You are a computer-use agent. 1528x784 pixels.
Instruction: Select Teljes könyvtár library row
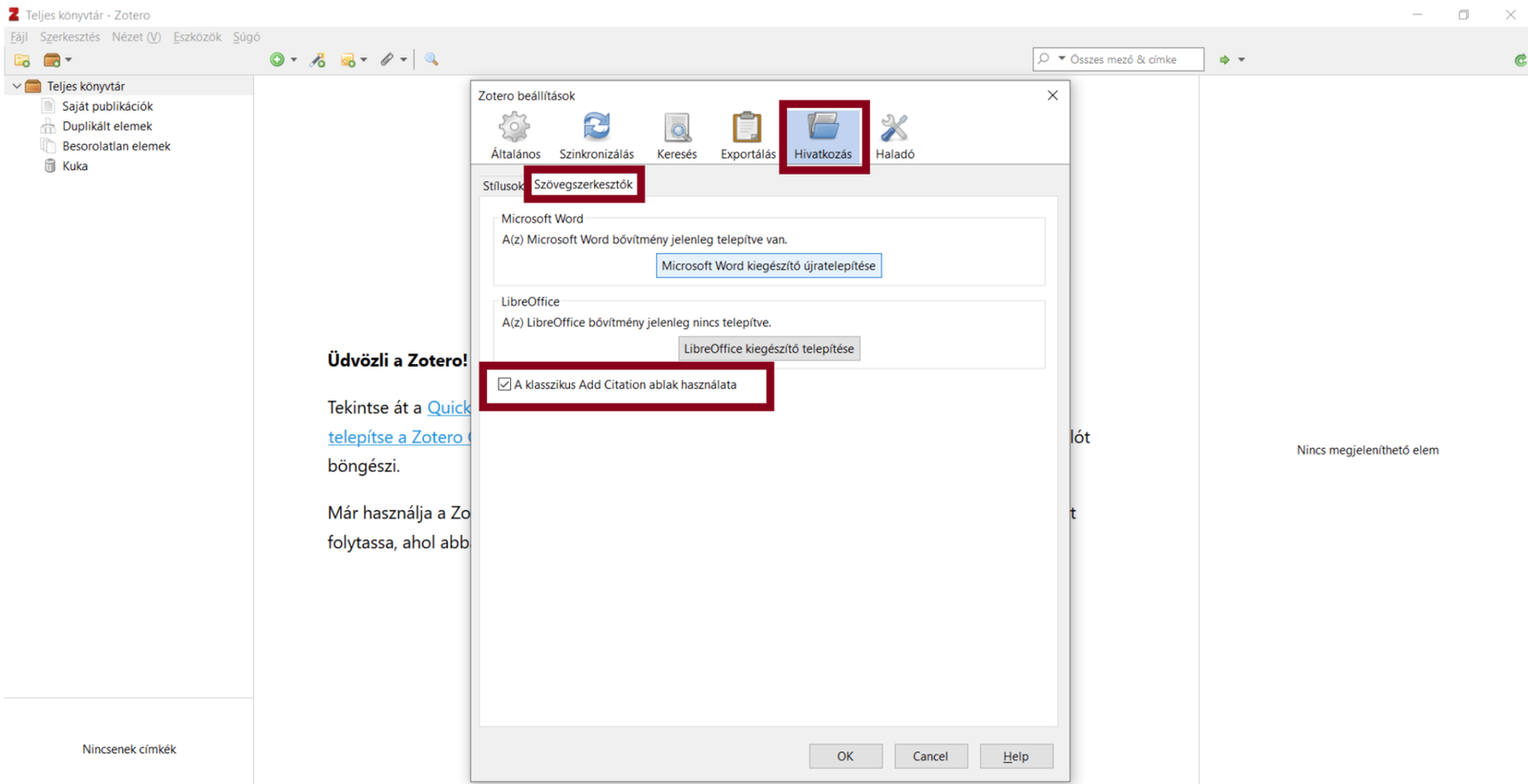pyautogui.click(x=128, y=86)
